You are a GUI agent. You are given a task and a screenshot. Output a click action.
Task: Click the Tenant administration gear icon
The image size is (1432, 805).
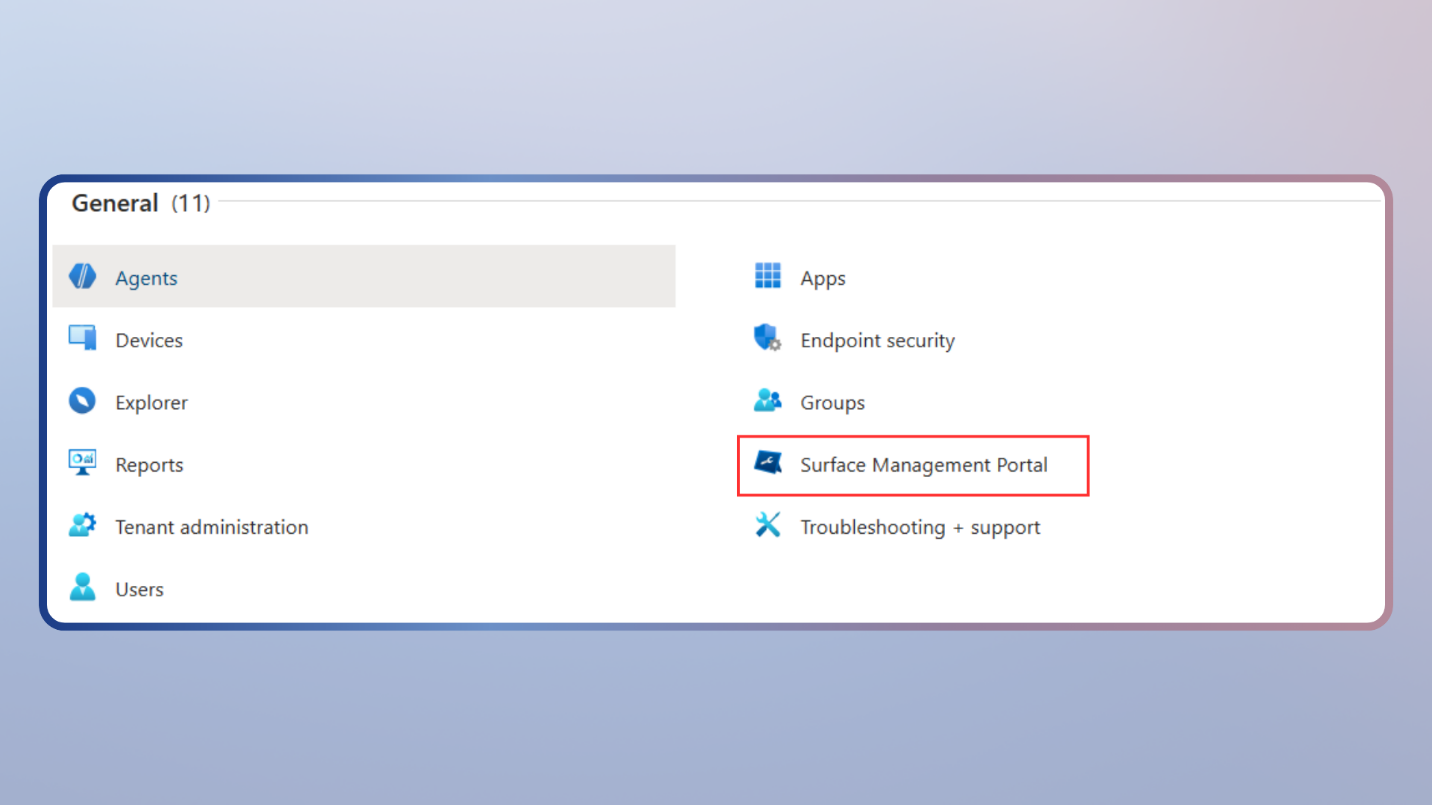[x=82, y=525]
